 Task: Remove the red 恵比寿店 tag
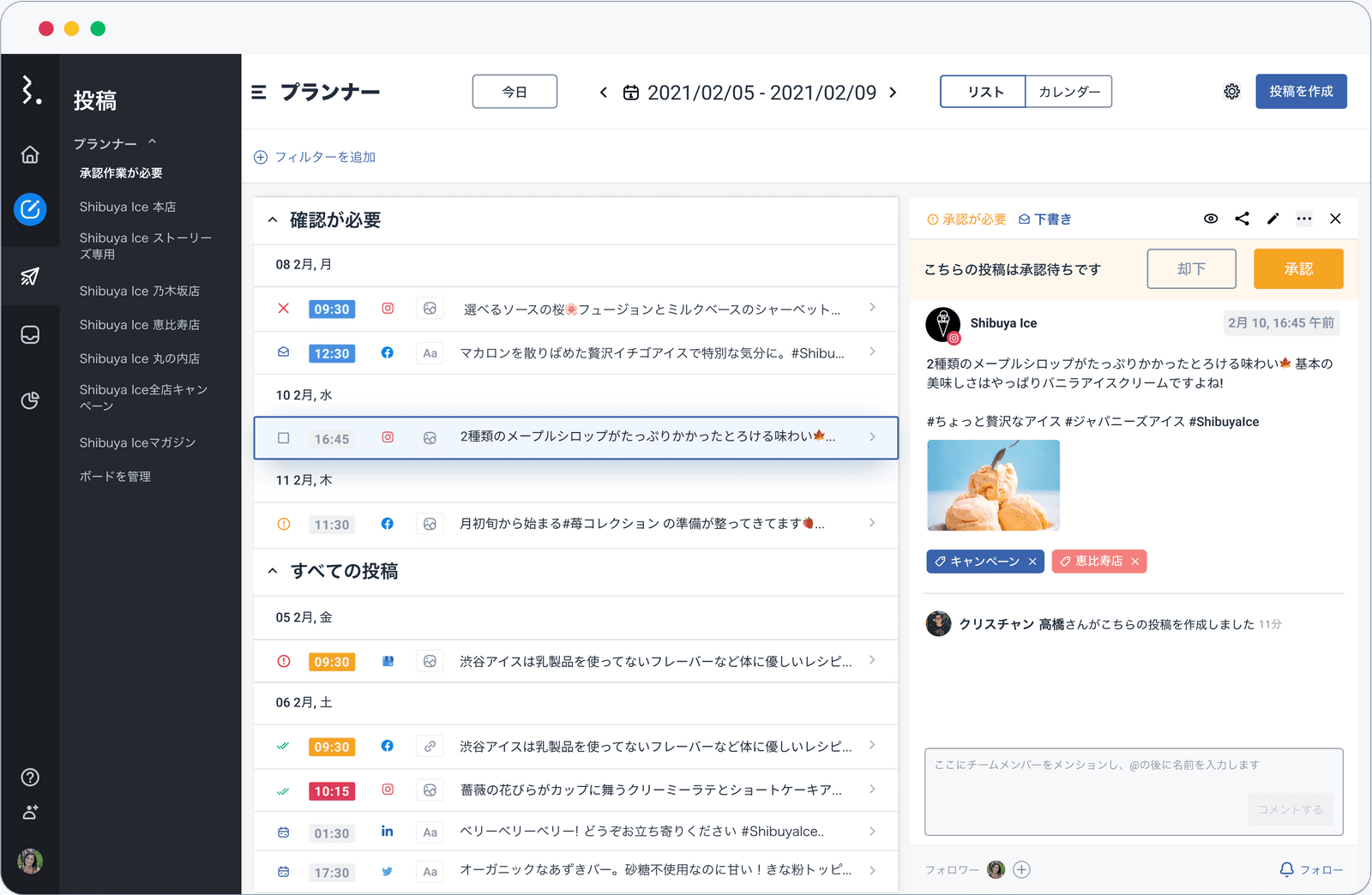(x=1134, y=562)
